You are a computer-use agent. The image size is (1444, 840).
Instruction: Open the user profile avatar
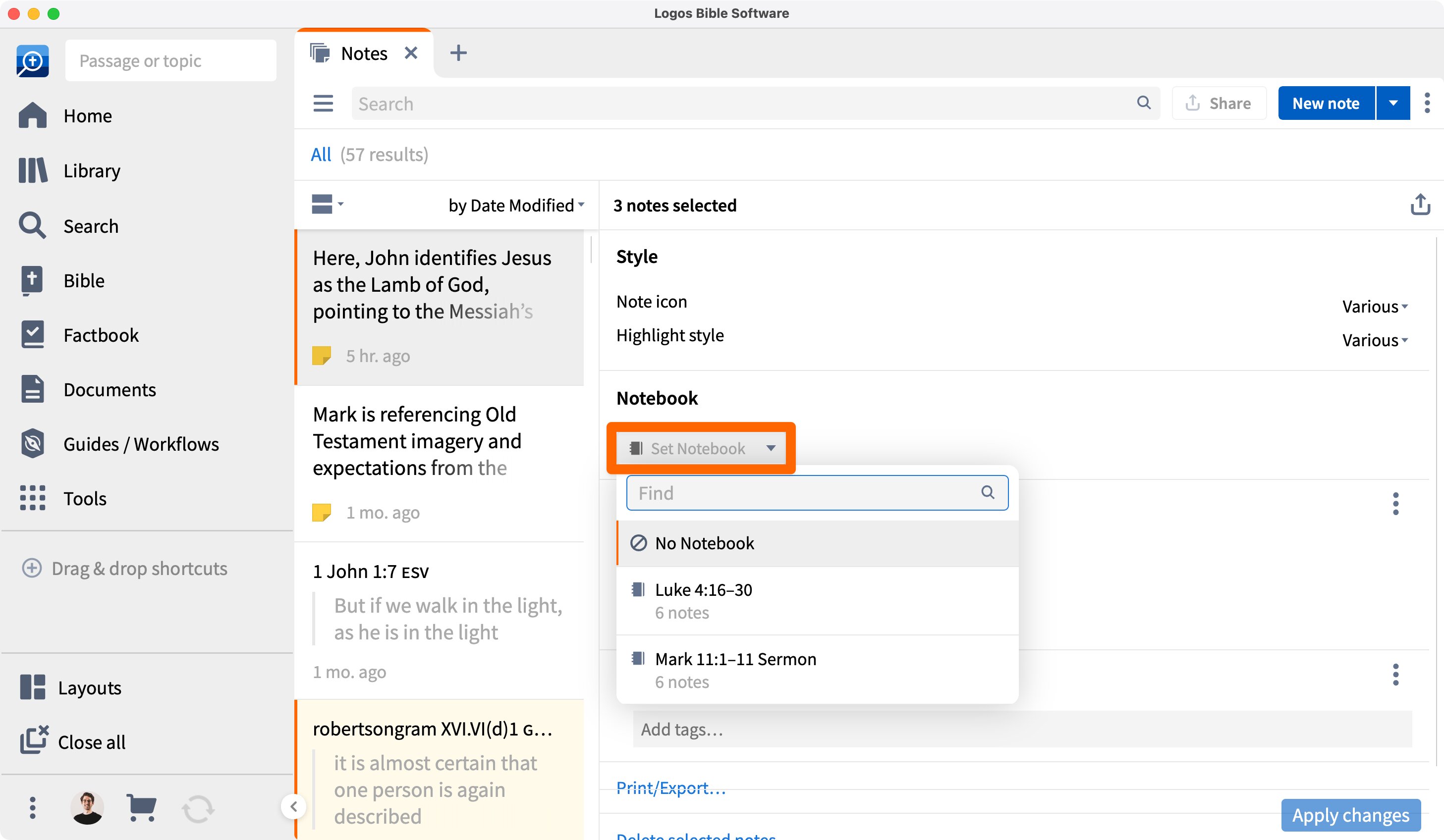pos(87,807)
